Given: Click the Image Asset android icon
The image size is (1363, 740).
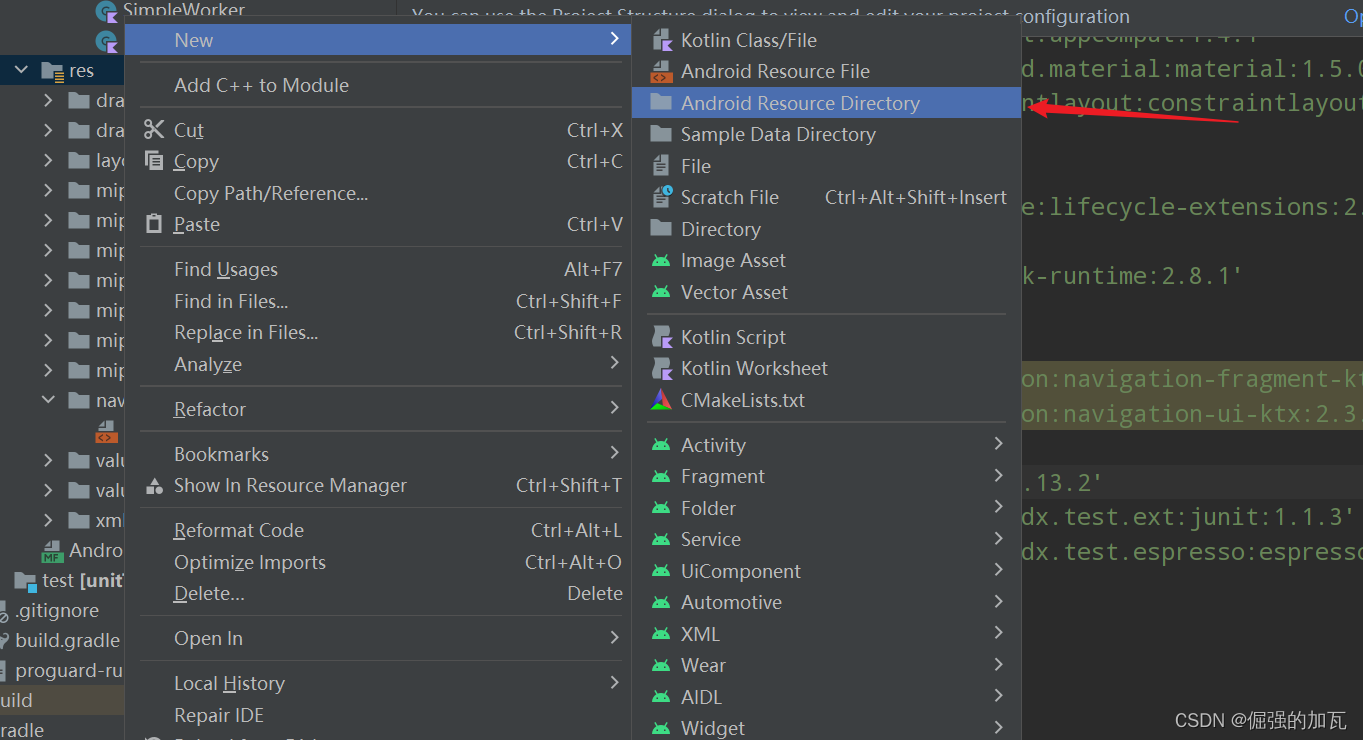Looking at the screenshot, I should pos(661,260).
